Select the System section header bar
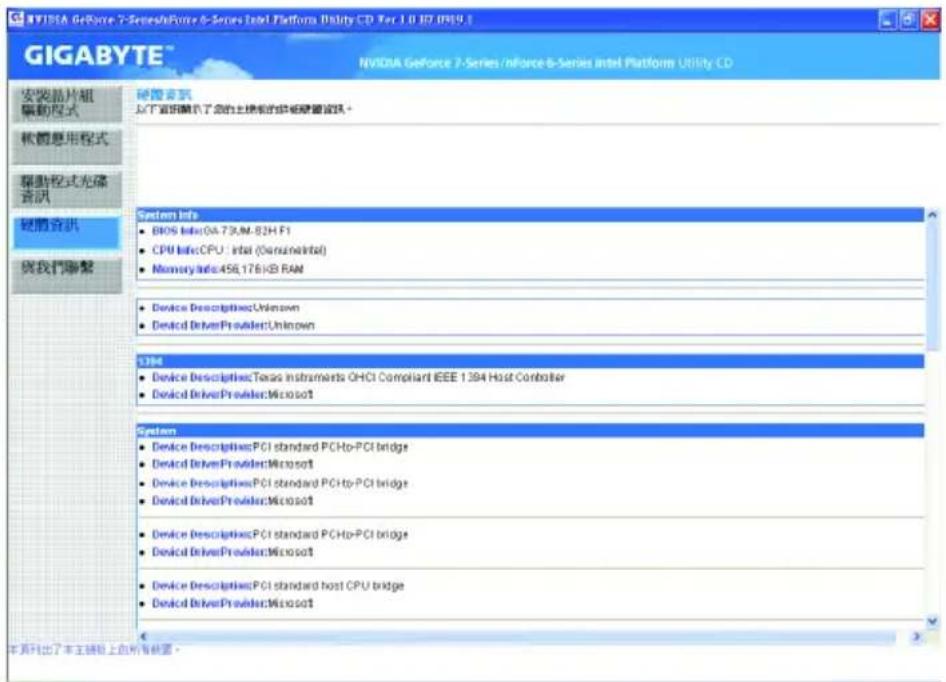The height and width of the screenshot is (682, 946). 530,430
